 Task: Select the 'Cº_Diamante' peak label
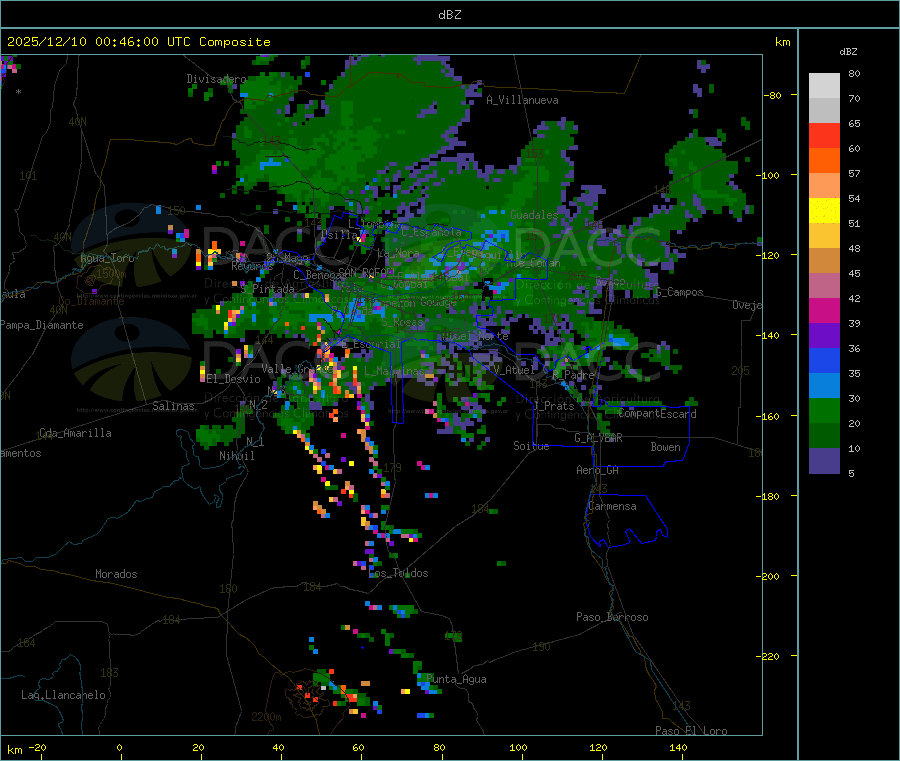tap(91, 301)
